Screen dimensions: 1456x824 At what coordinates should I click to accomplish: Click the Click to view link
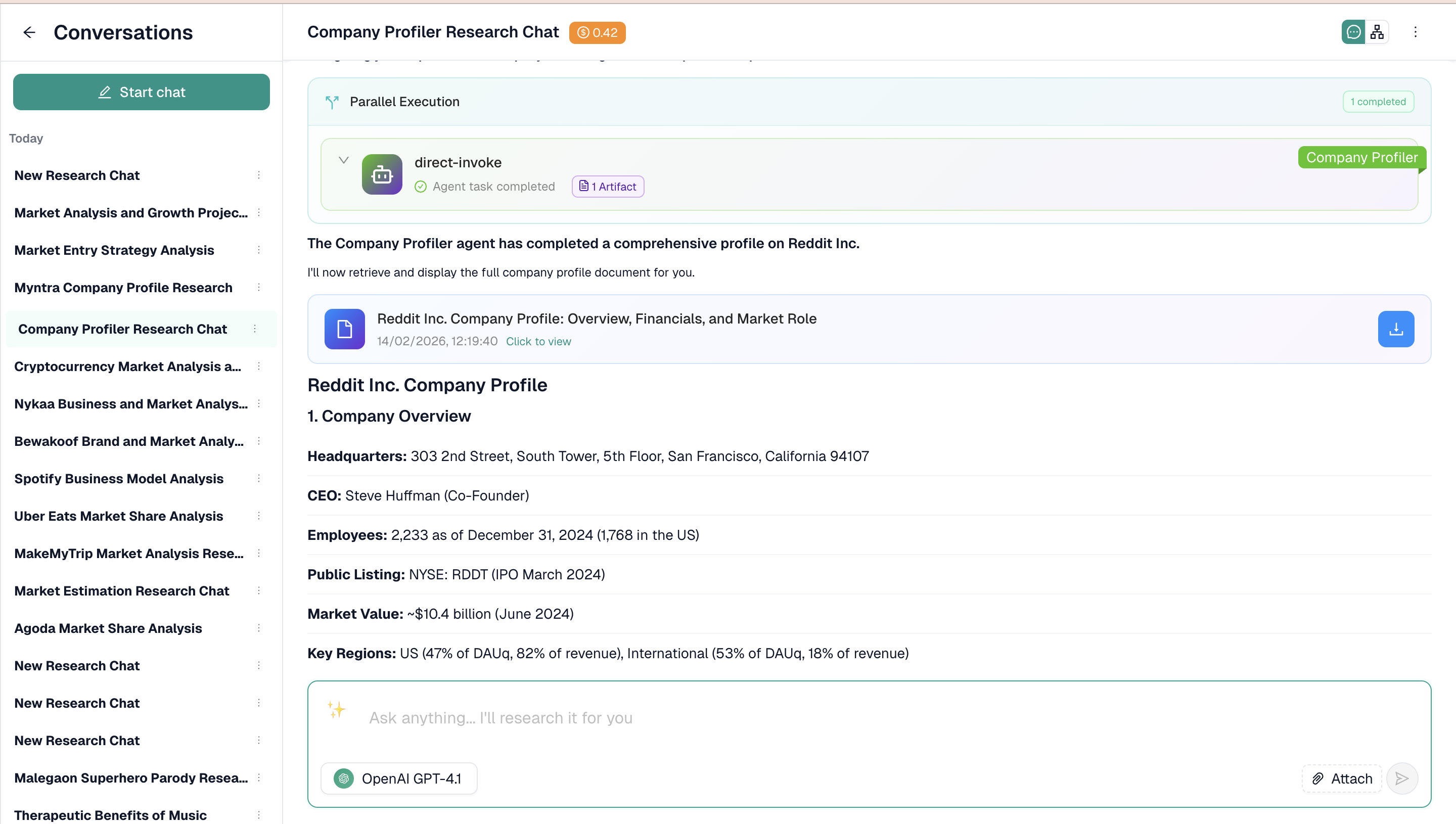click(x=538, y=341)
